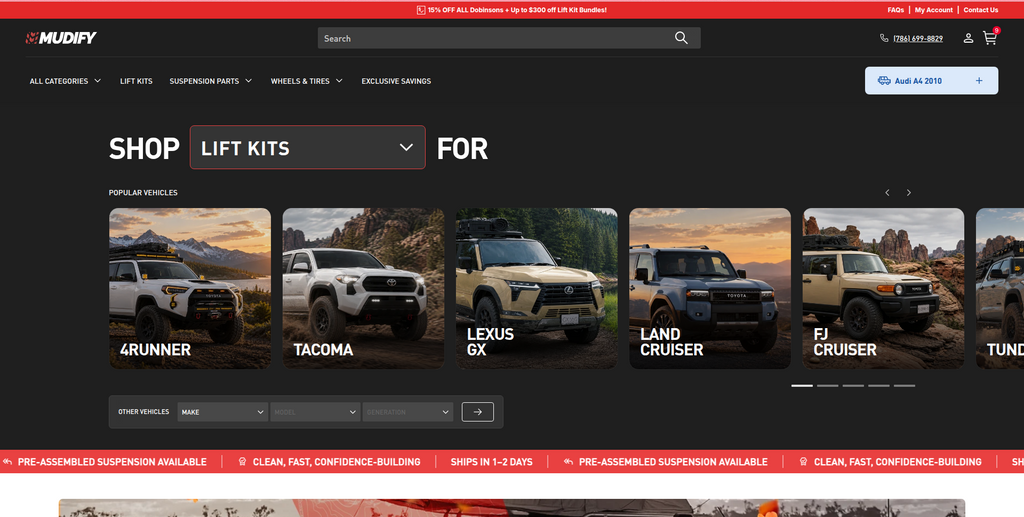
Task: Open the Make dropdown
Action: [x=222, y=412]
